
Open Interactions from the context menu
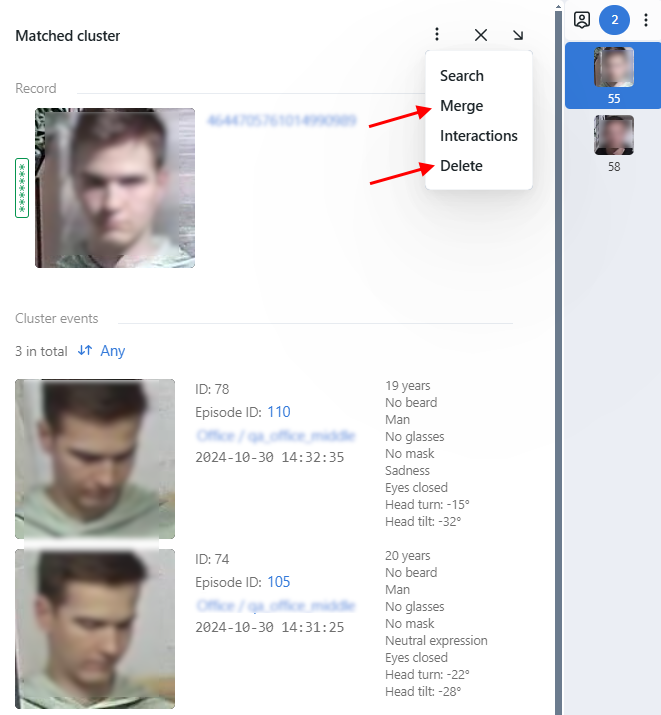478,136
